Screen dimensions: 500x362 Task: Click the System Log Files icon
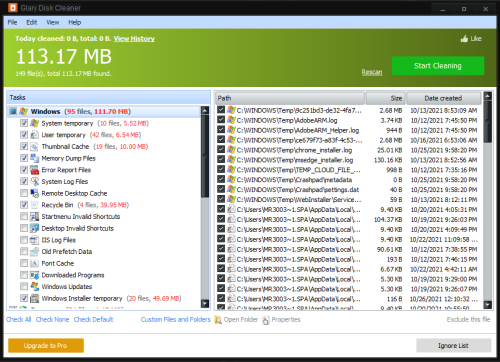tap(35, 182)
